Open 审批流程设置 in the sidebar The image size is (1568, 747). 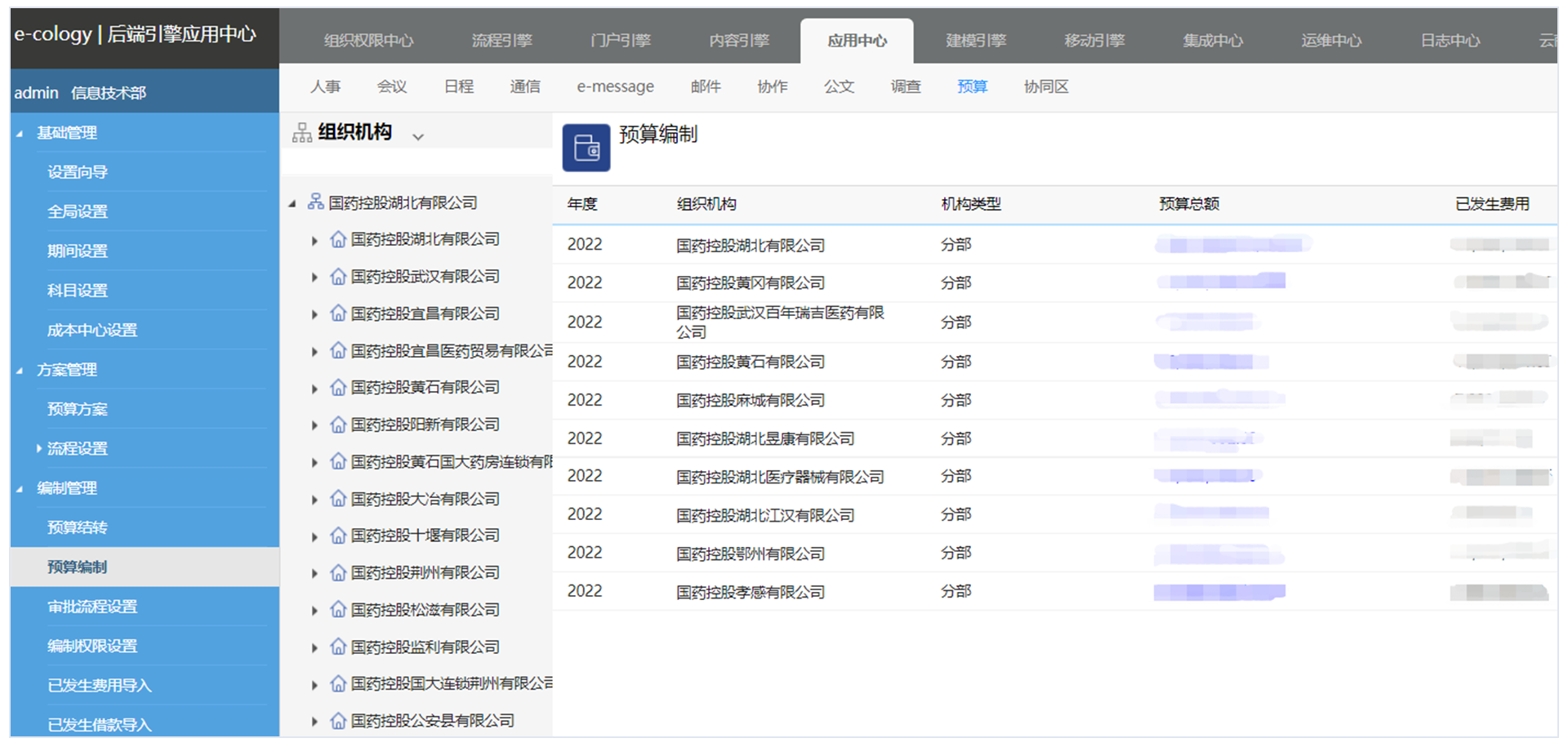(92, 607)
